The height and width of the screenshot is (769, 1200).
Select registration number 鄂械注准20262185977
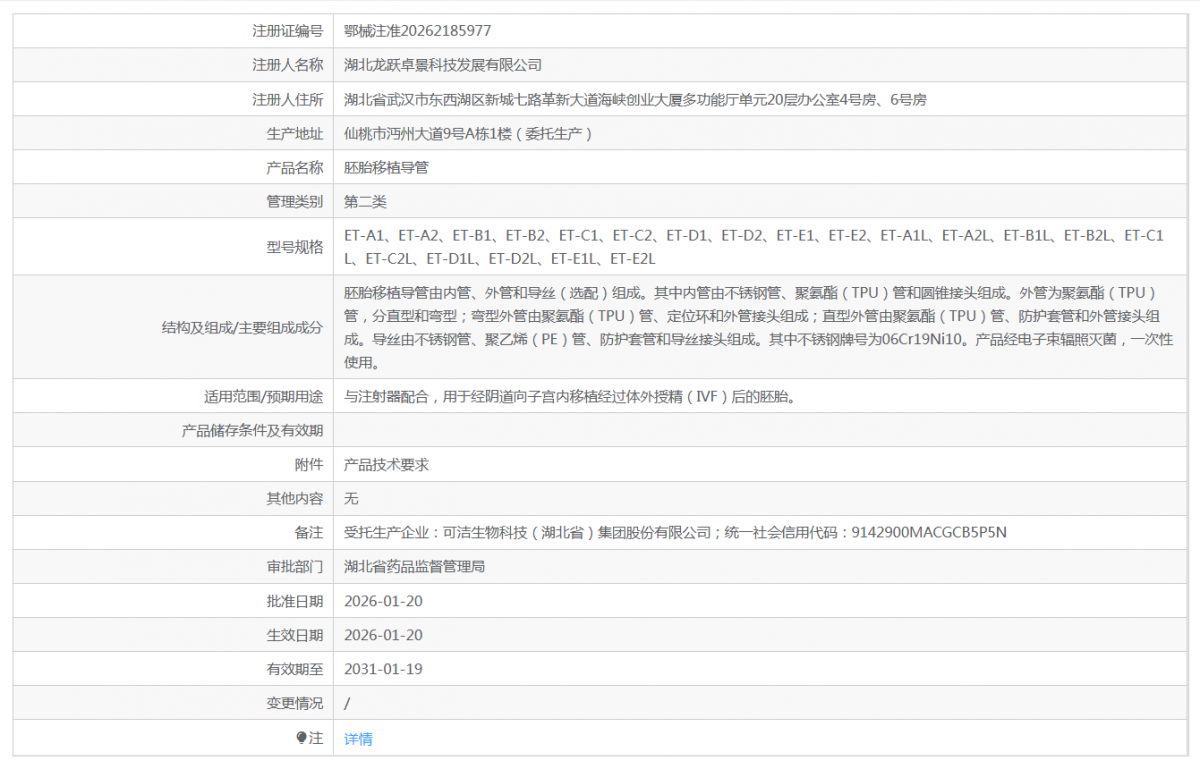[x=418, y=31]
